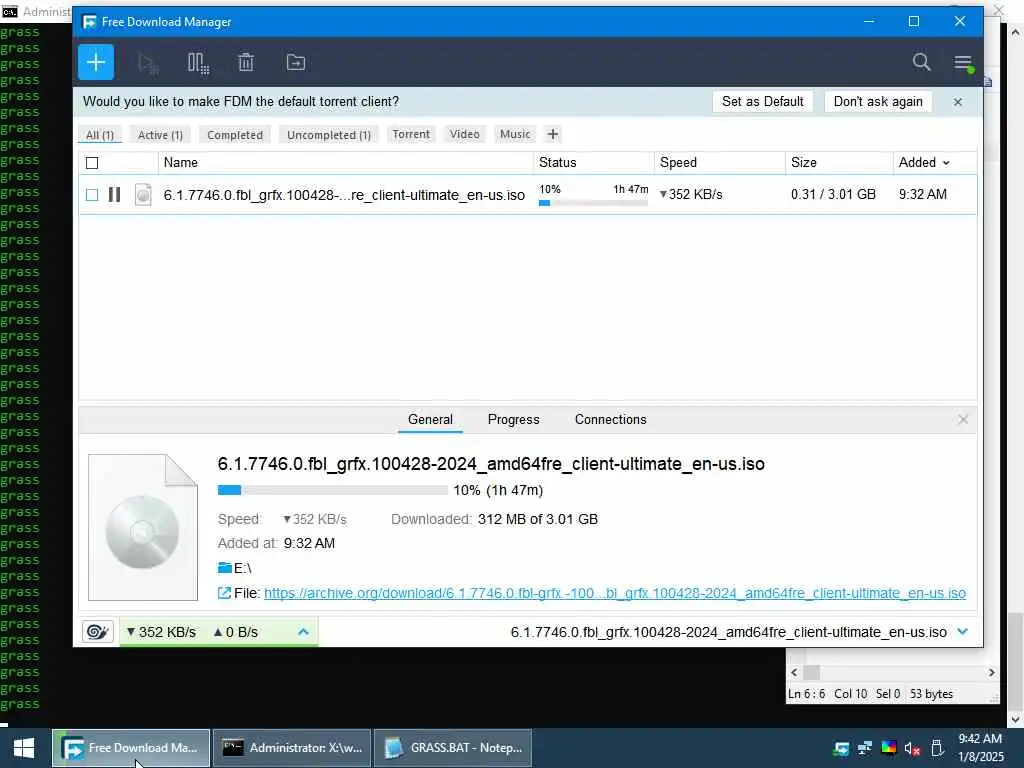Click Don't ask again button
This screenshot has width=1024, height=768.
pos(878,101)
